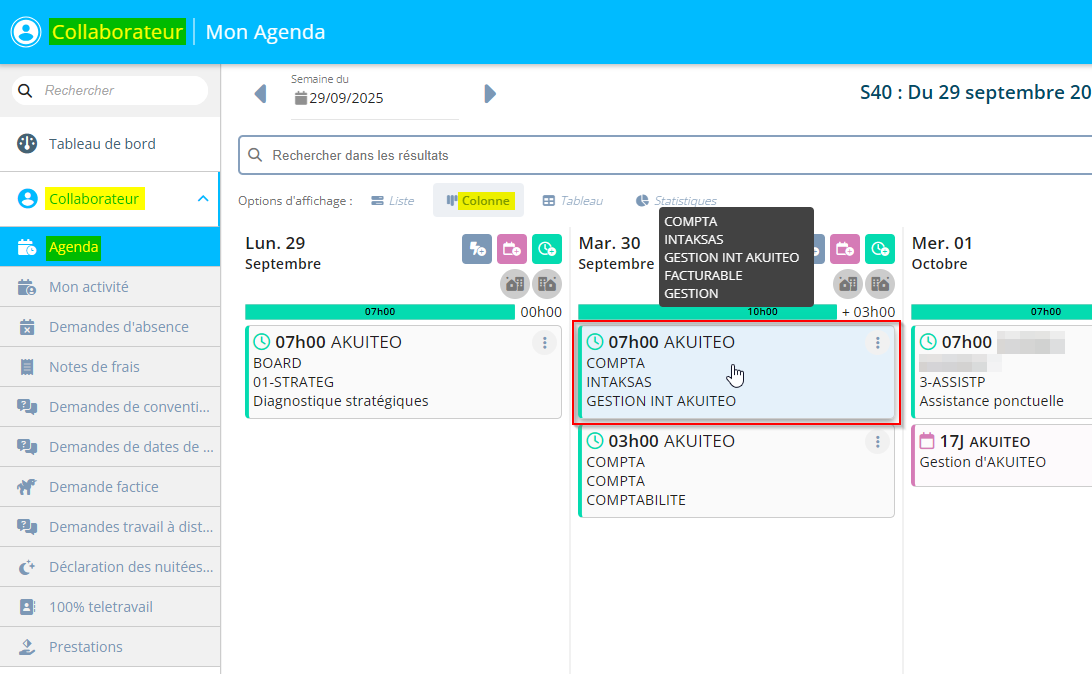Click Monday's pink calendar-plus icon

pos(512,250)
